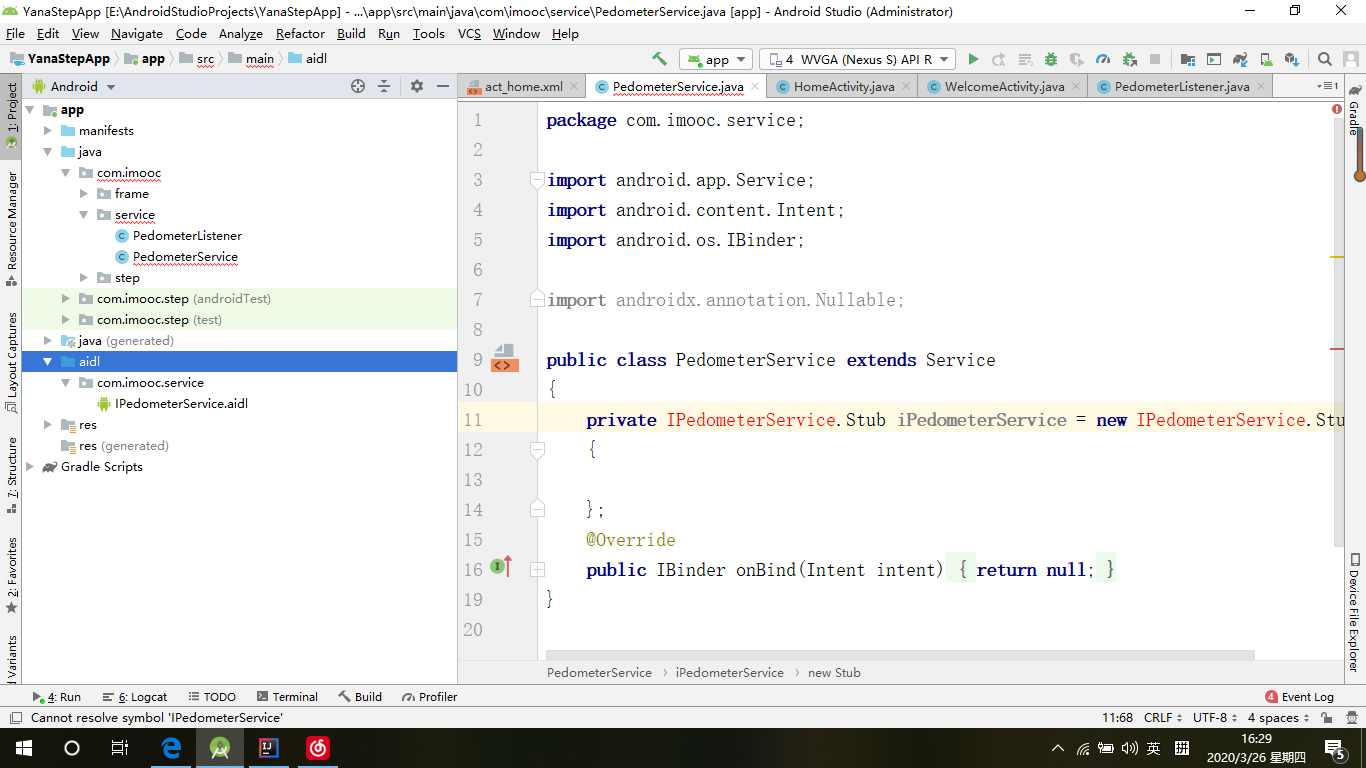The width and height of the screenshot is (1366, 768).
Task: Click the Debug app bug icon
Action: click(x=1051, y=59)
